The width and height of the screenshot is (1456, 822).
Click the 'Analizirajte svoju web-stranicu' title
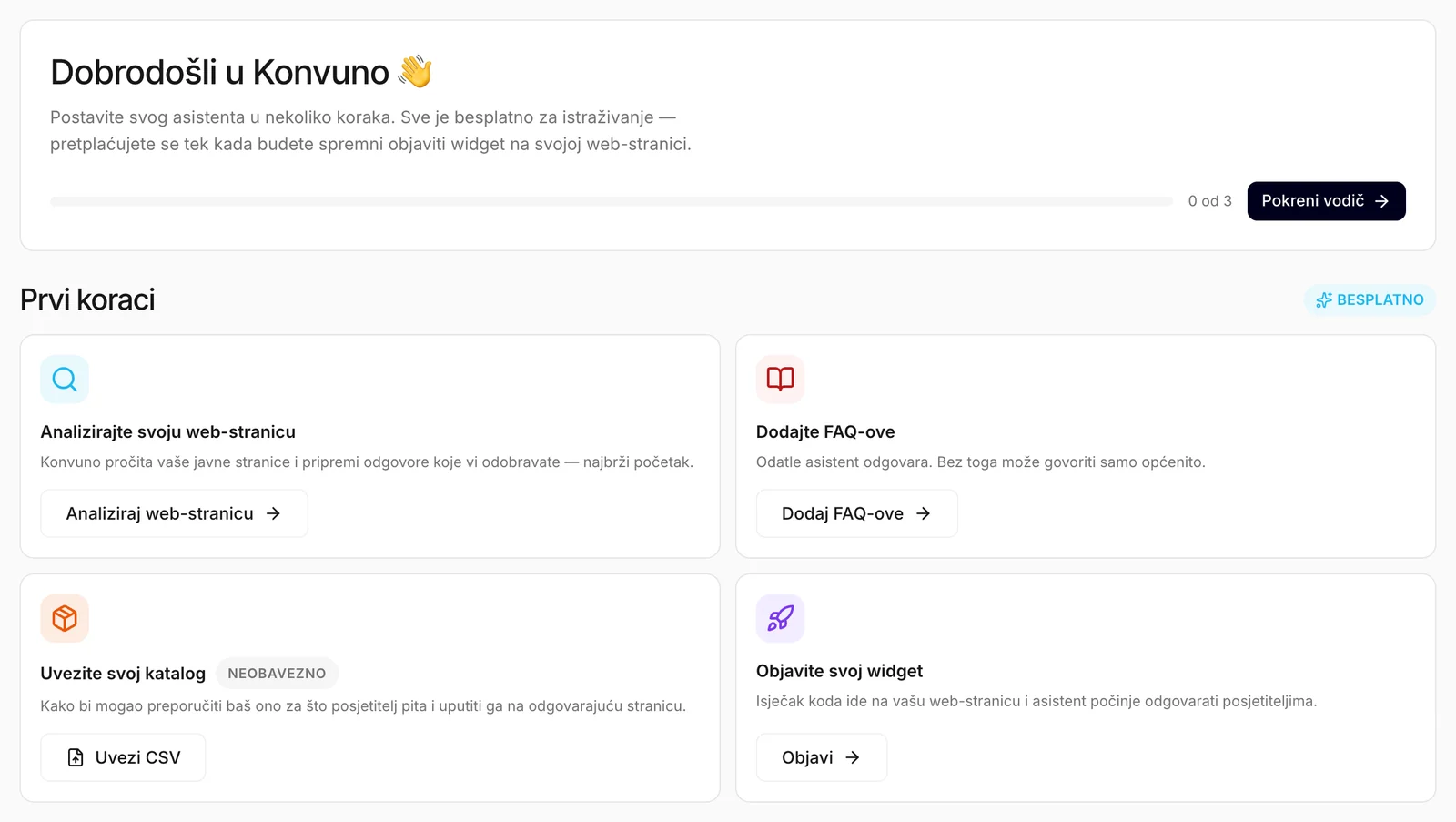[168, 431]
